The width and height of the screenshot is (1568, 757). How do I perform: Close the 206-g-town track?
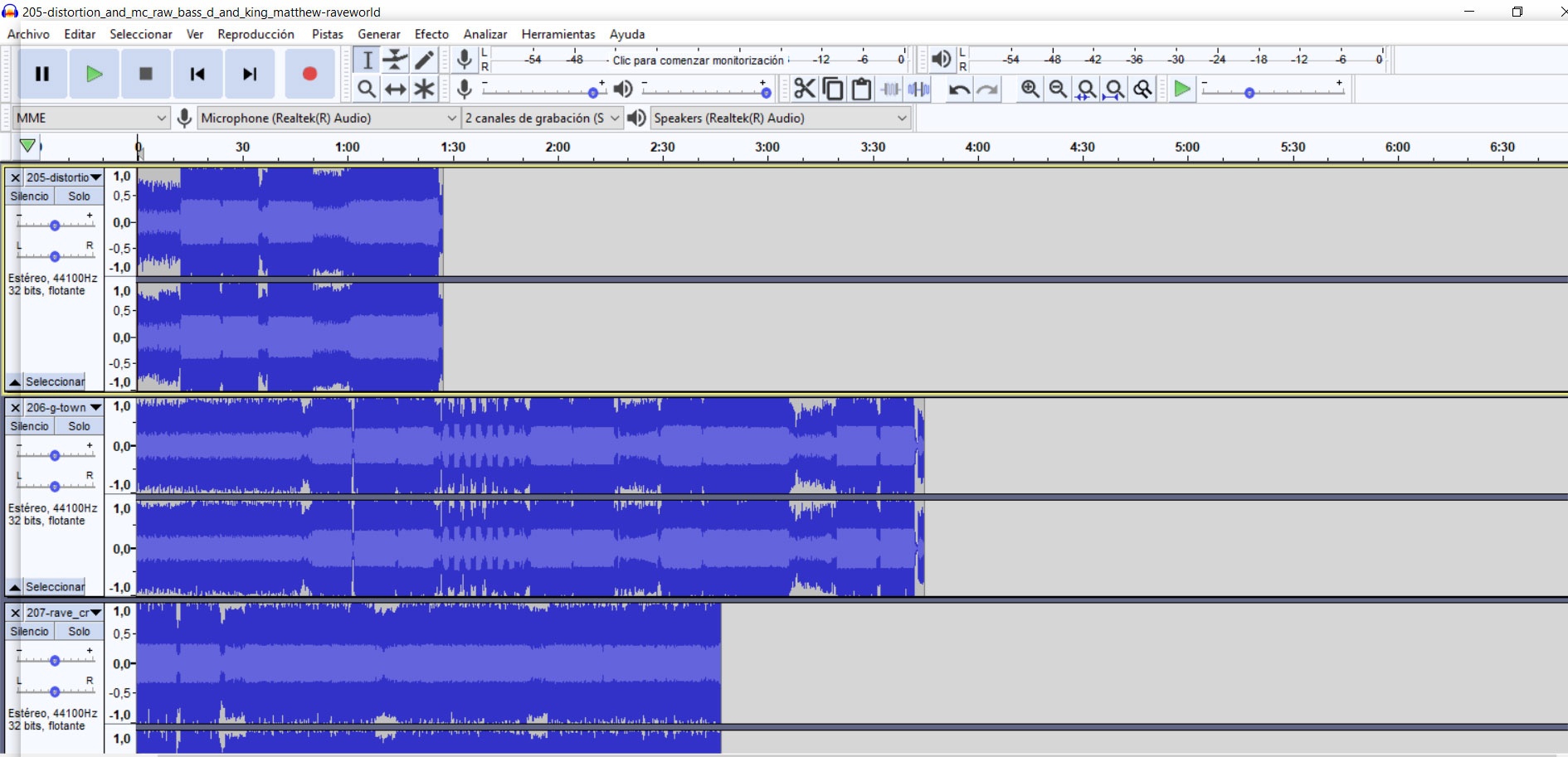pos(15,407)
